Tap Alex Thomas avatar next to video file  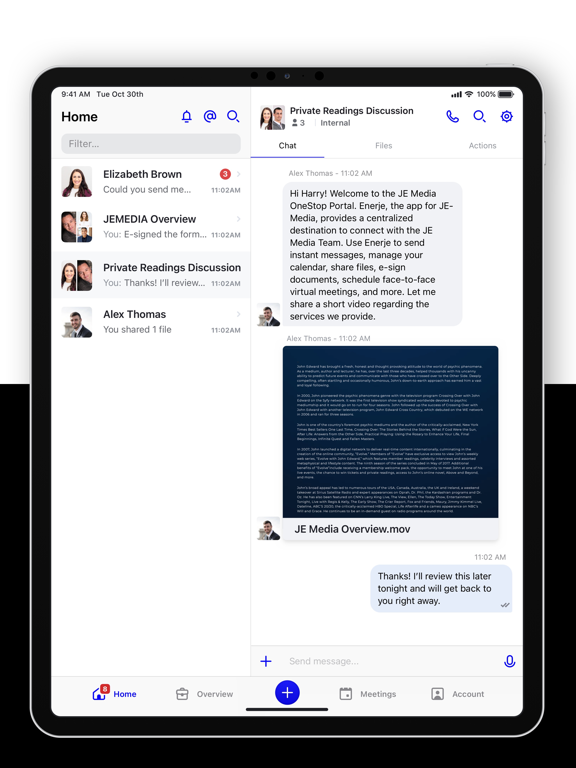click(268, 528)
